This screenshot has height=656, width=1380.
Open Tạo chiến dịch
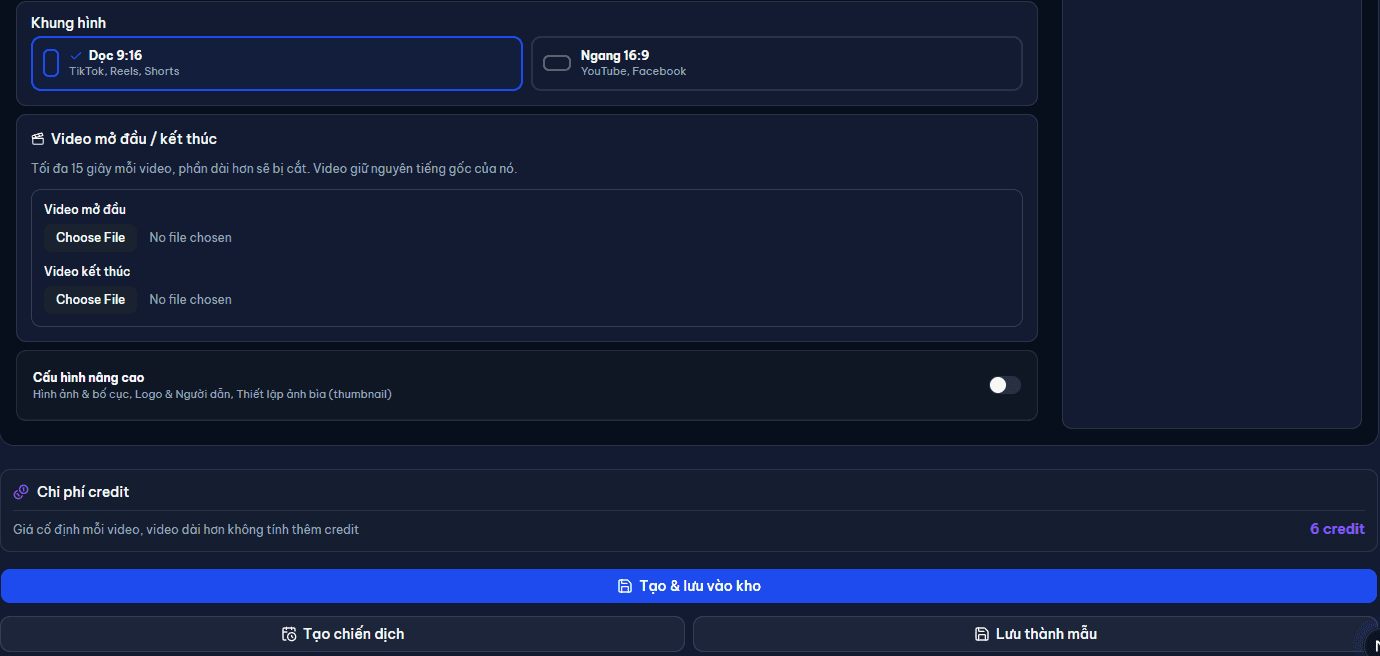pyautogui.click(x=343, y=634)
